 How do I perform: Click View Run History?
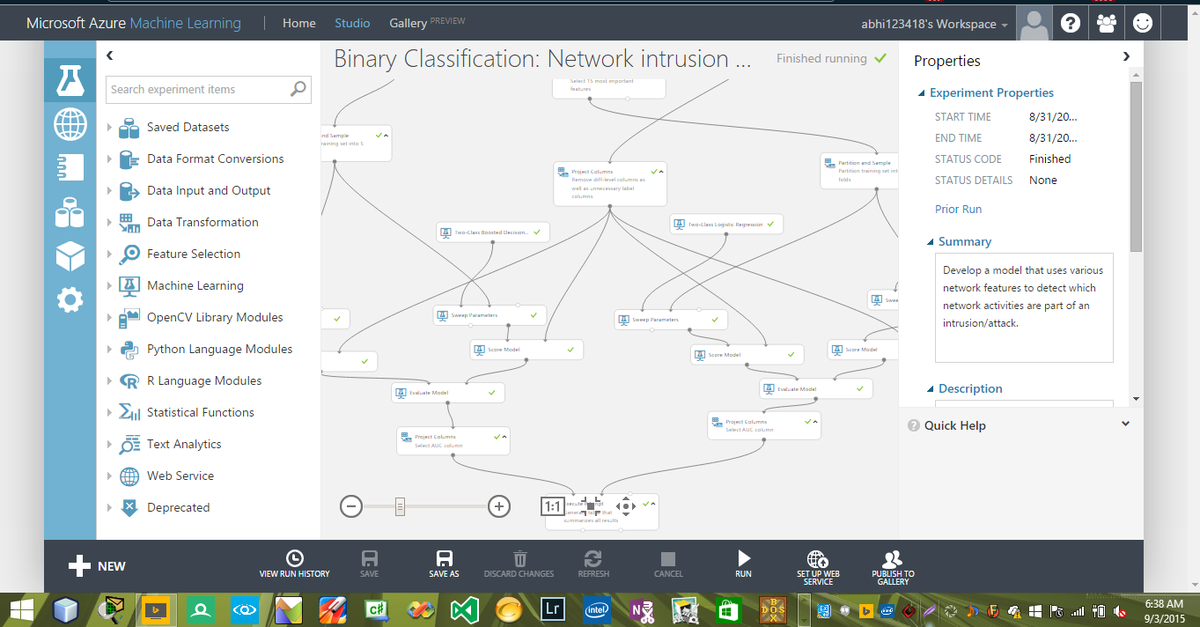point(293,564)
